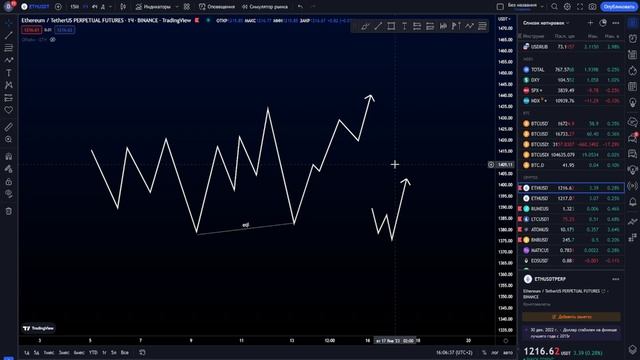The image size is (640, 360).
Task: Click the undo arrow in top toolbar
Action: tap(300, 7)
